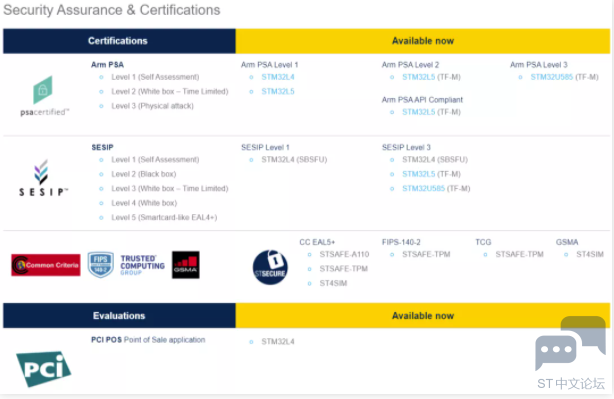Select the FIPS-140-2 heading
This screenshot has height=399, width=614.
click(401, 242)
